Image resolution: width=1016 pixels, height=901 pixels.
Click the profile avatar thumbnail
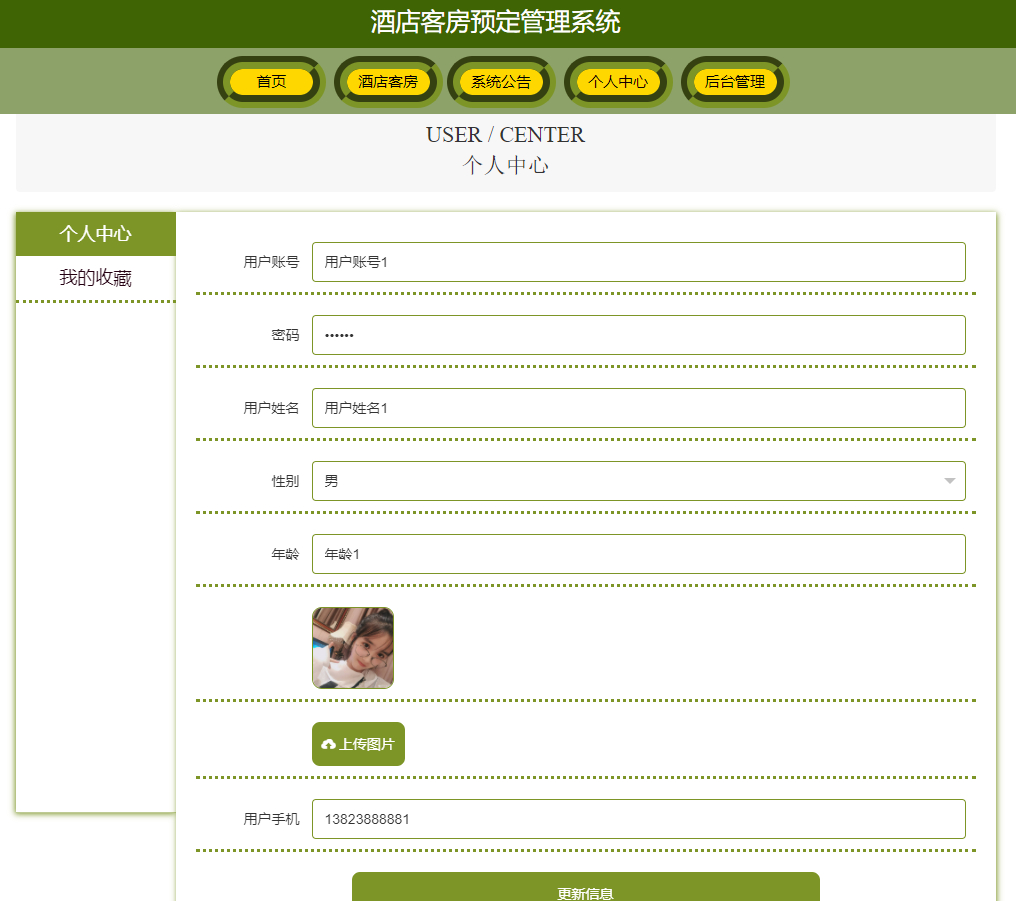(x=353, y=648)
